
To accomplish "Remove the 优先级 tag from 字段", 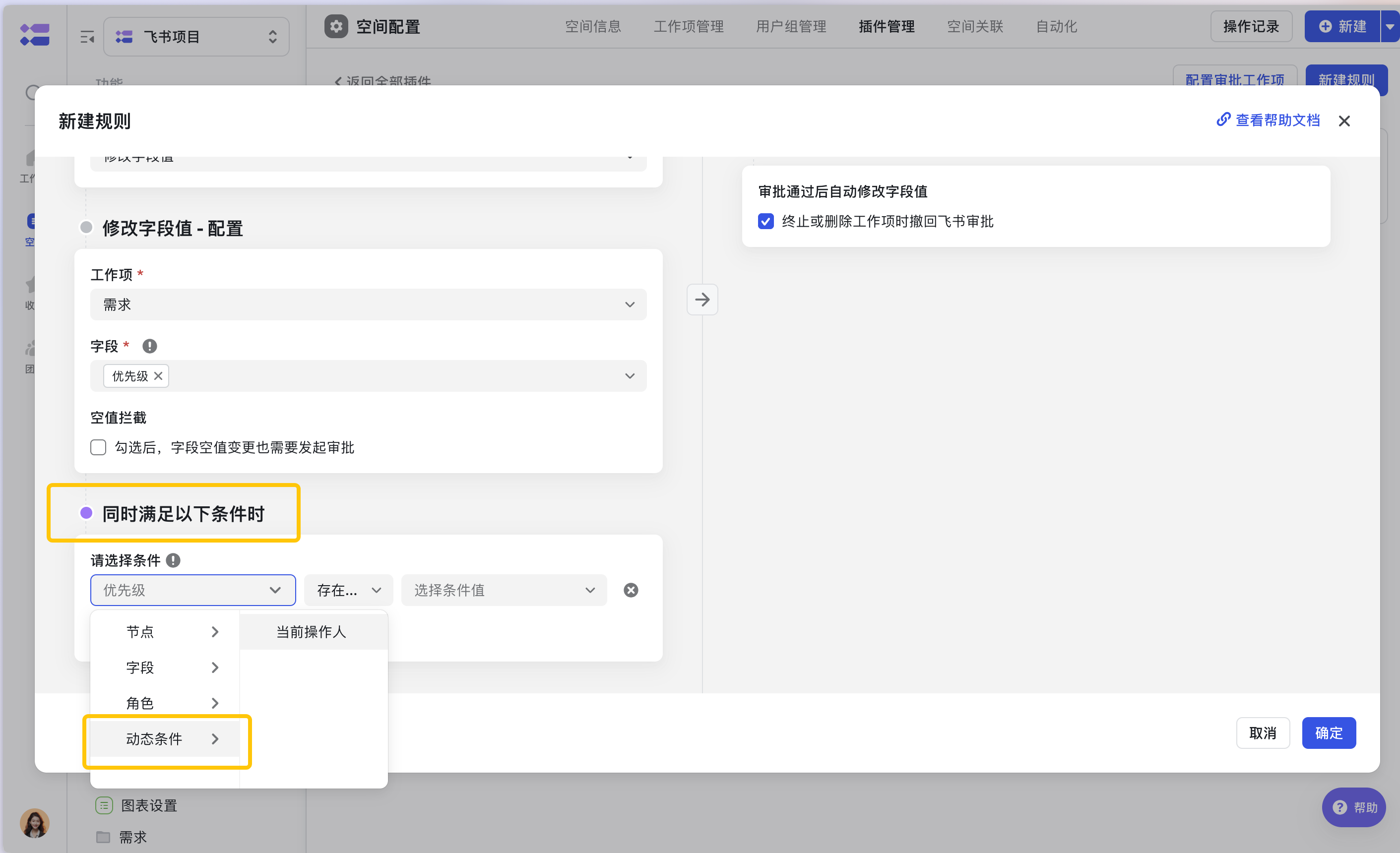I will pos(159,376).
